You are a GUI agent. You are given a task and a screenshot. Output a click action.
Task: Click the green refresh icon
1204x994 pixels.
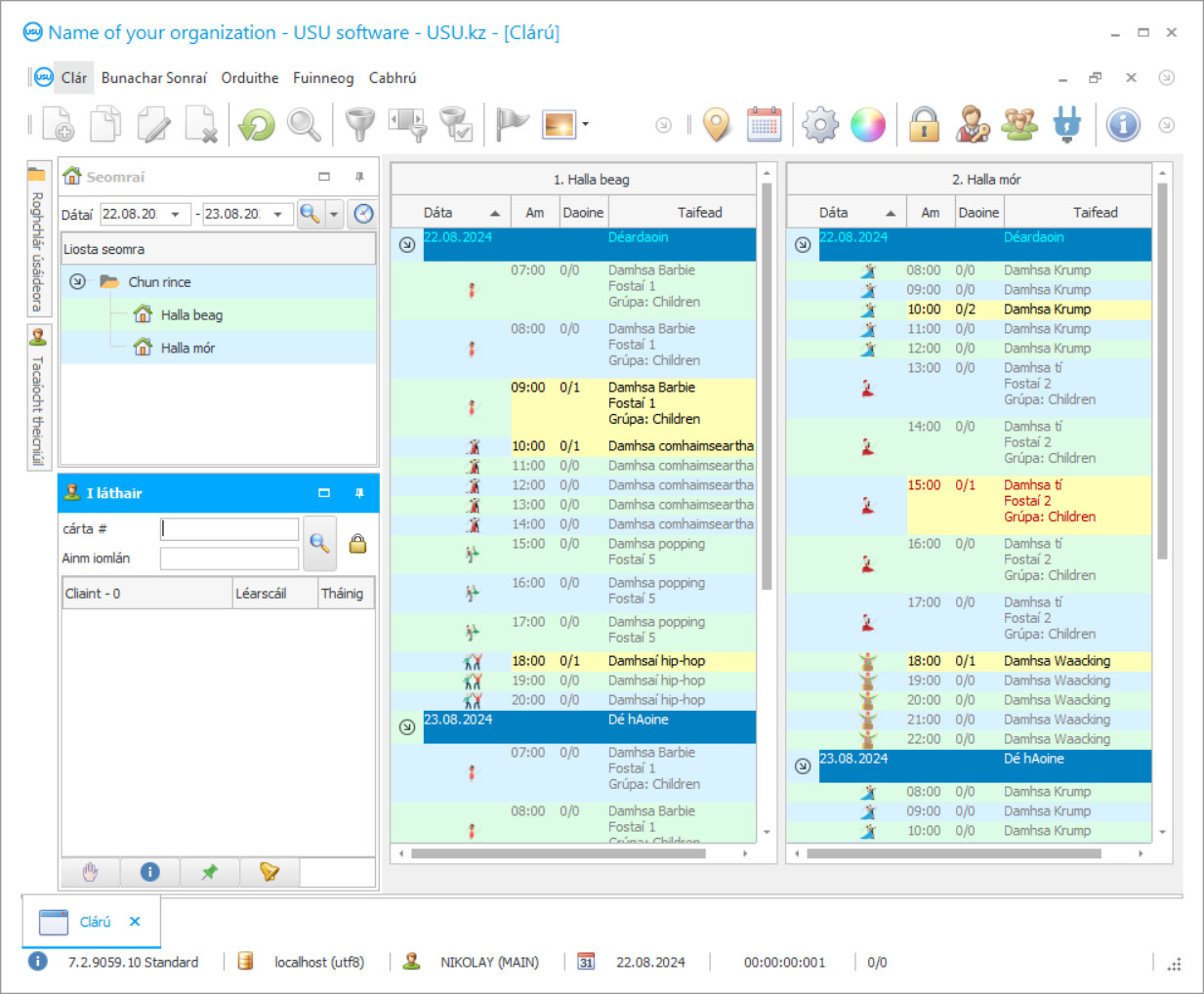(257, 125)
